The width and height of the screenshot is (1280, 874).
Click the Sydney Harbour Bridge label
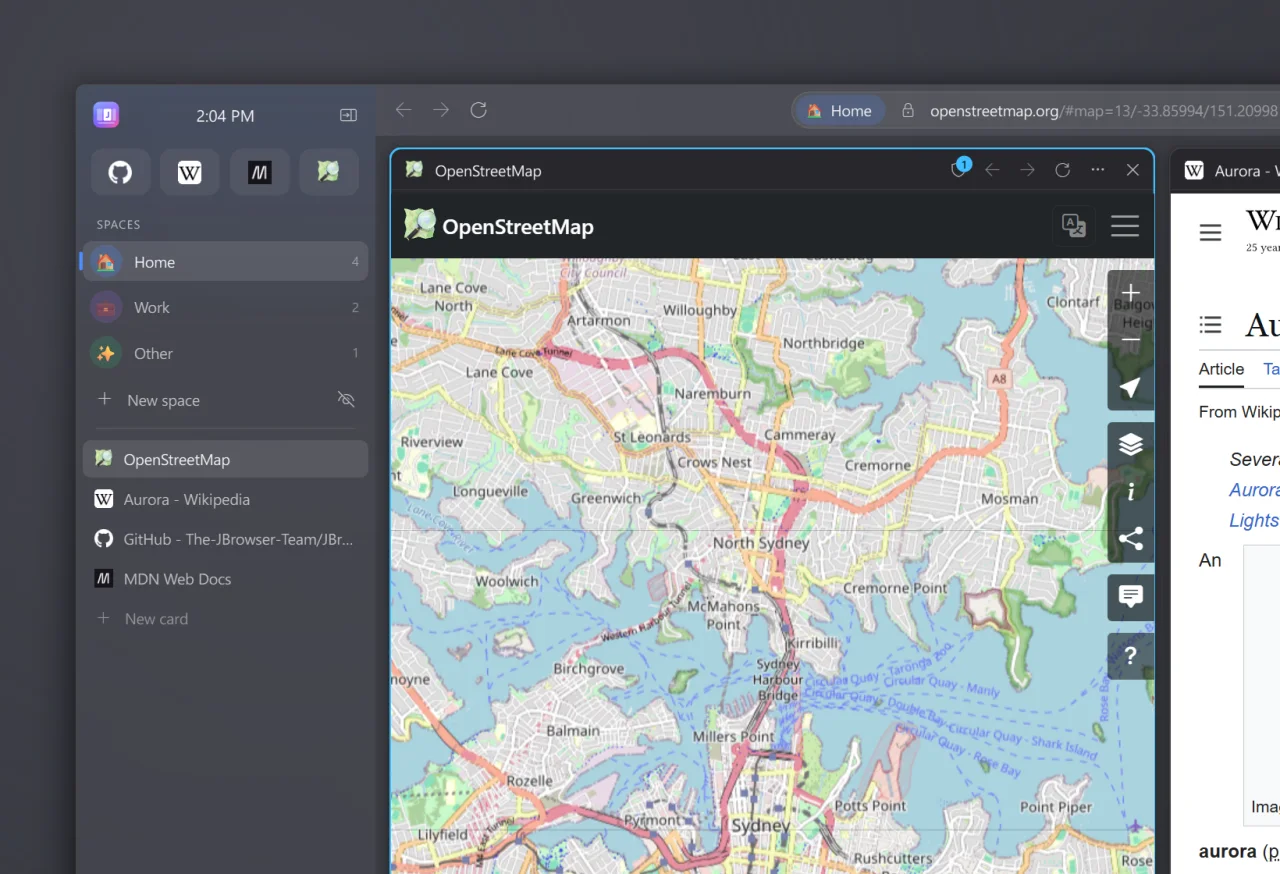tap(778, 680)
